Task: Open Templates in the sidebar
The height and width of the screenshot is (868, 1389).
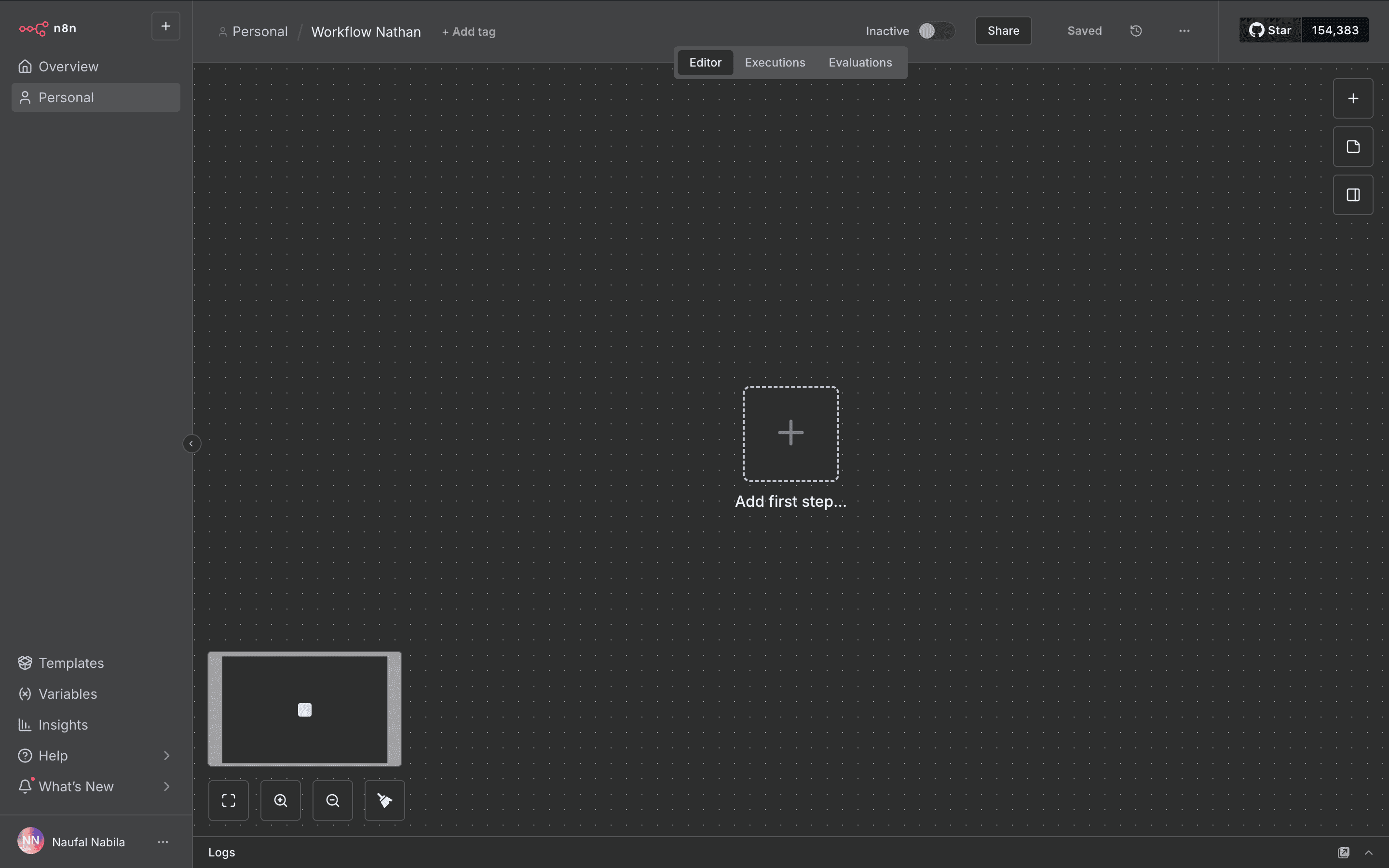Action: (96, 663)
